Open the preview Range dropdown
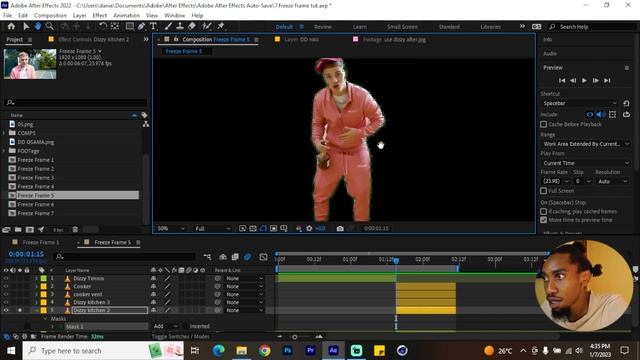This screenshot has width=640, height=360. 585,144
